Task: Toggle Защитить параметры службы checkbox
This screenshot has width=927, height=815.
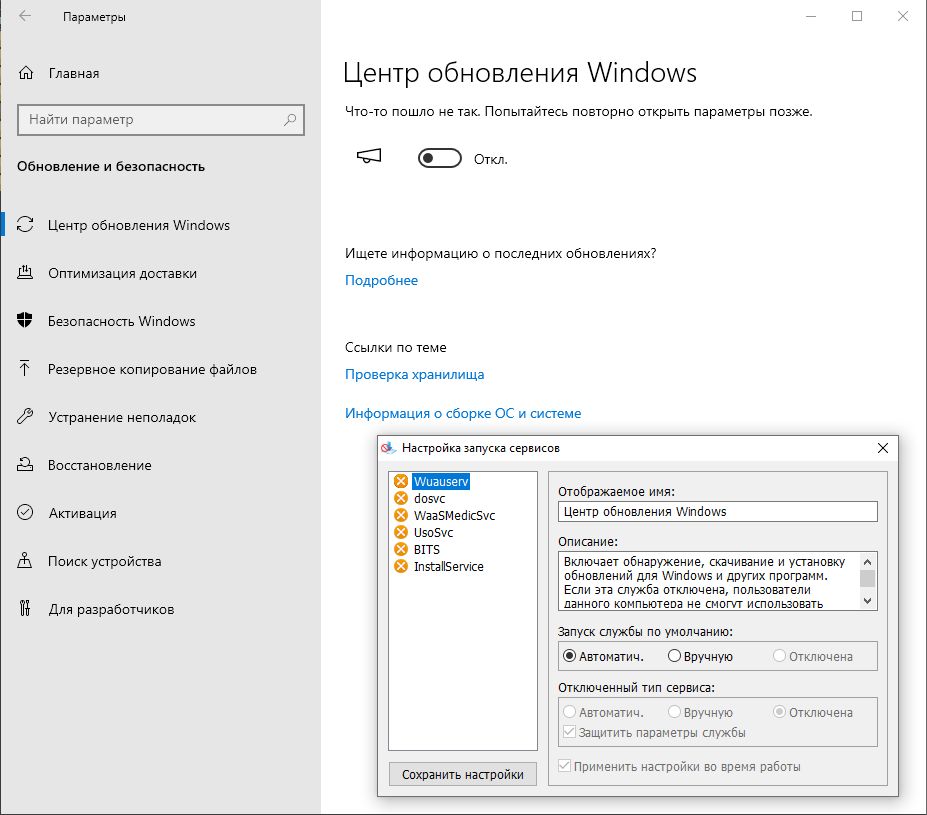Action: pos(654,732)
